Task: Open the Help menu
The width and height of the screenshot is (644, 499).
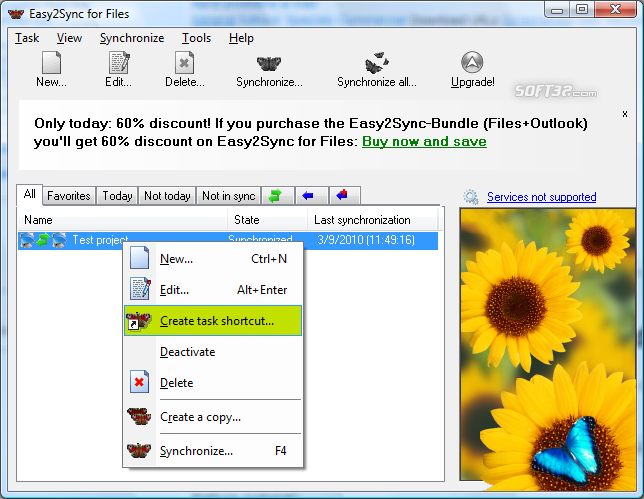Action: [241, 38]
